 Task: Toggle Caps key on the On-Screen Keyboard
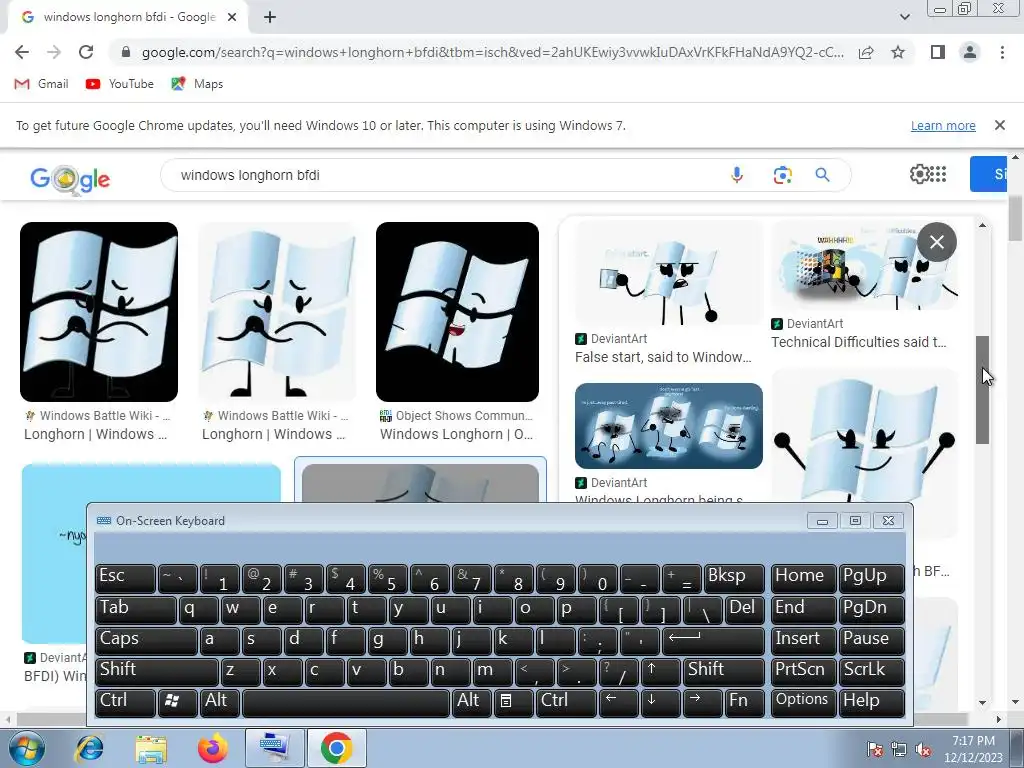[x=146, y=640]
